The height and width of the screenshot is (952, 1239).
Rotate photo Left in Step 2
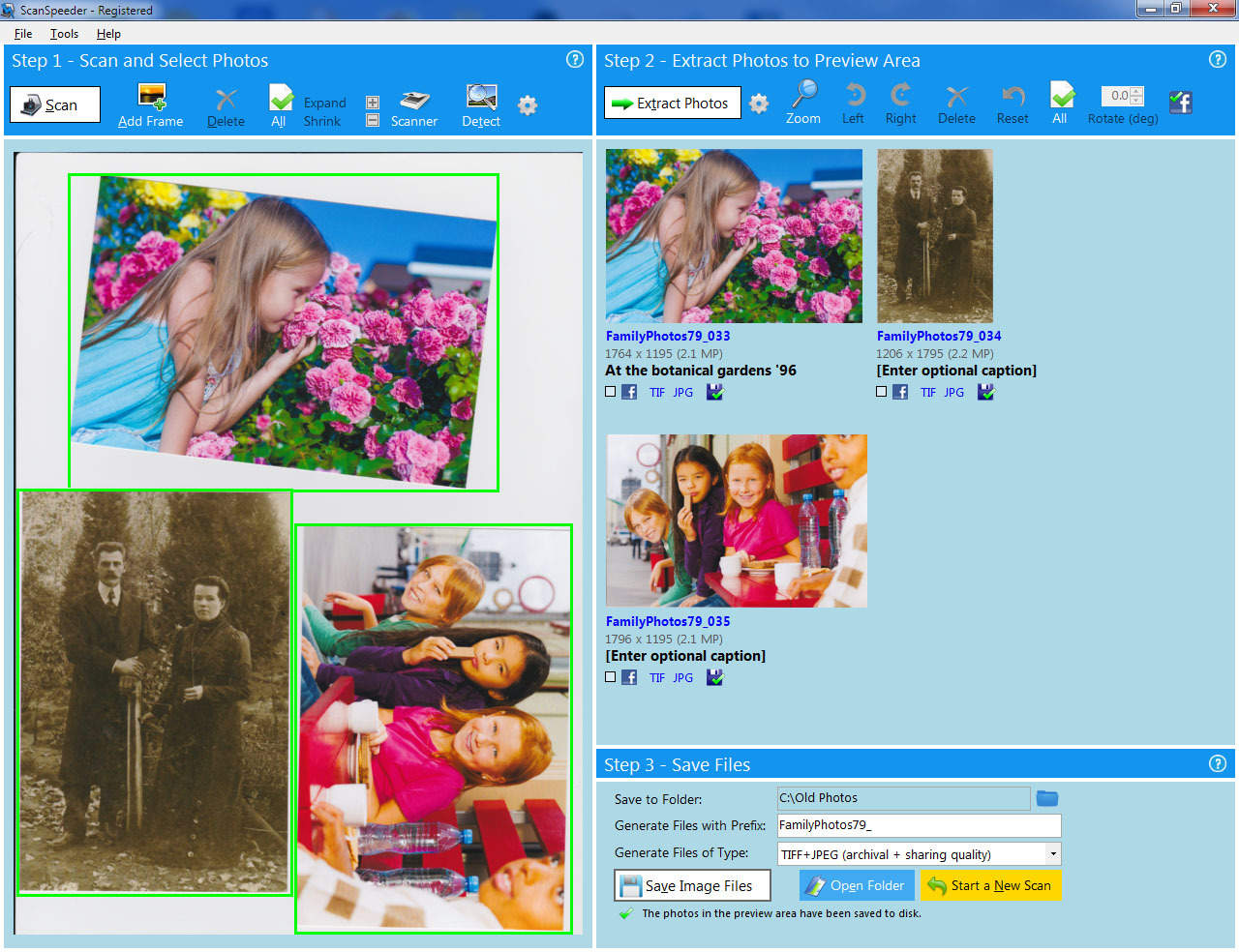coord(854,95)
